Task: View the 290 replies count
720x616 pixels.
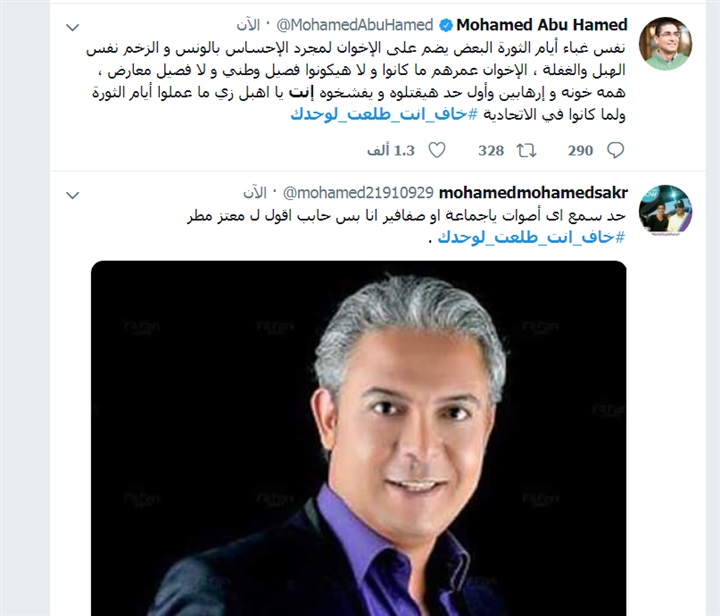Action: tap(580, 151)
